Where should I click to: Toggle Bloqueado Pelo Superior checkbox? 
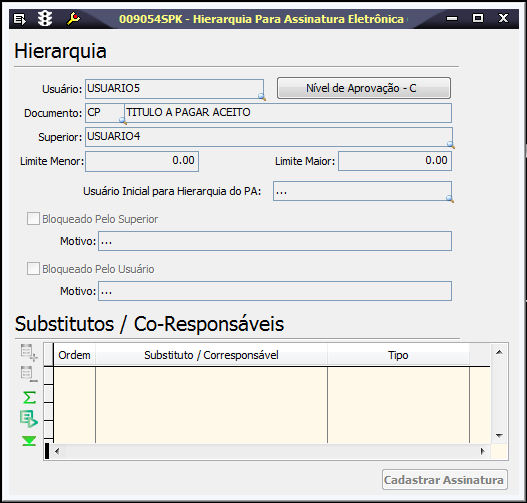click(33, 219)
